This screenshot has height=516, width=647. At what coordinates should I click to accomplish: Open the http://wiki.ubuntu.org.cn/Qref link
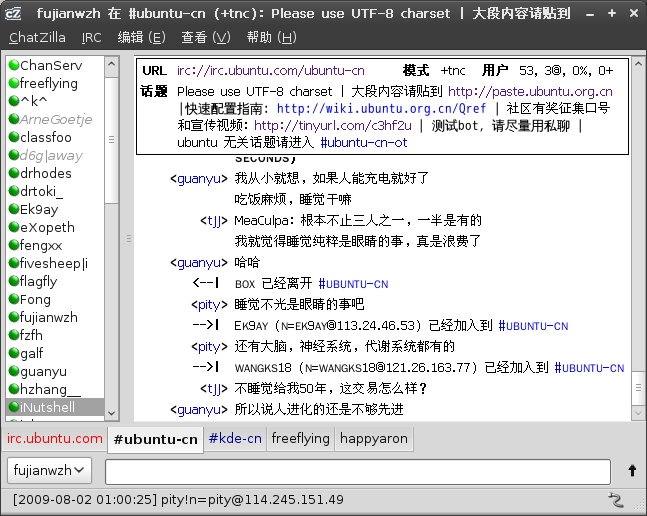pyautogui.click(x=381, y=108)
